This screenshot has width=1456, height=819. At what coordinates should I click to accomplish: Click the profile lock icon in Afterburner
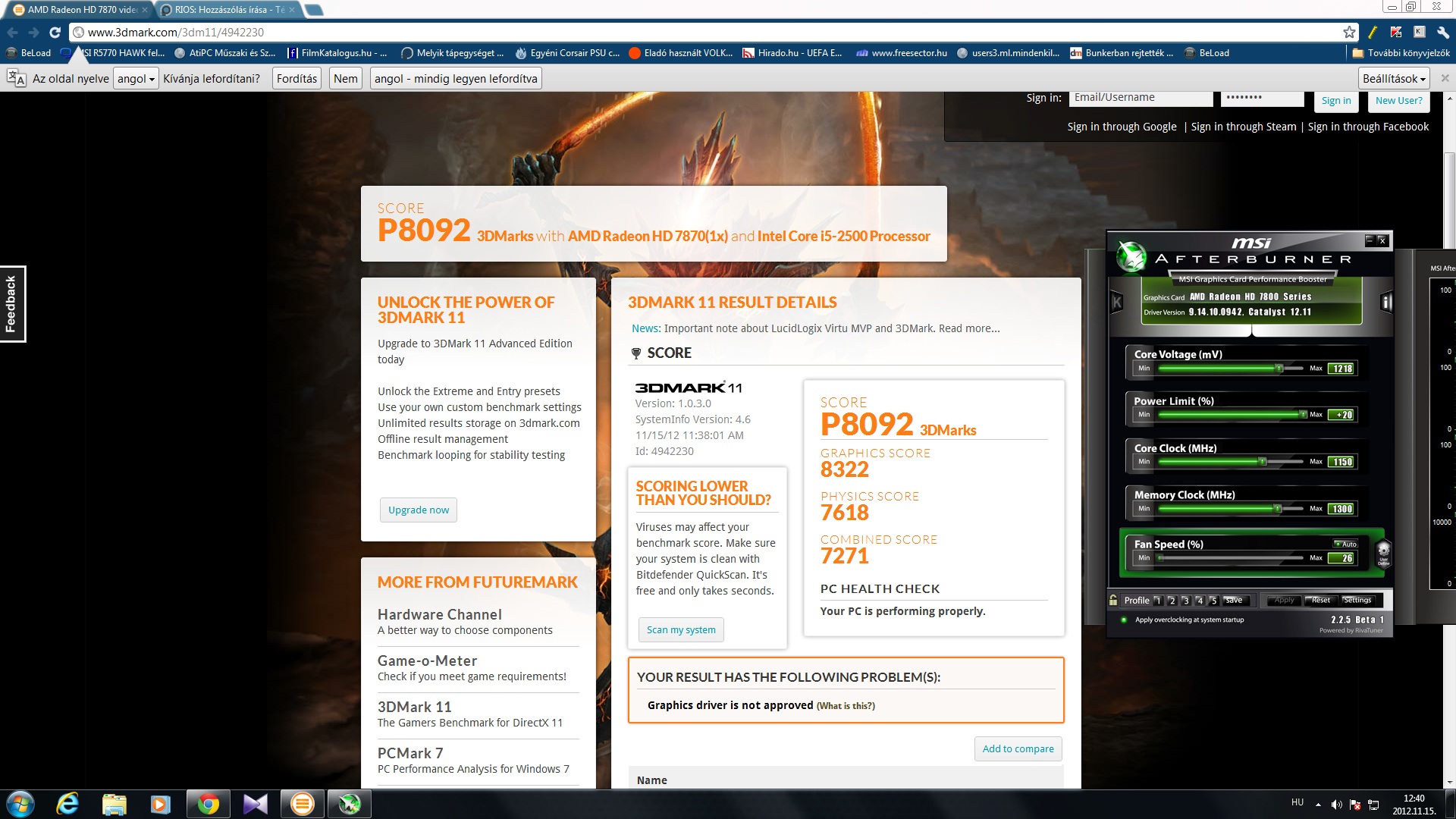coord(1113,600)
